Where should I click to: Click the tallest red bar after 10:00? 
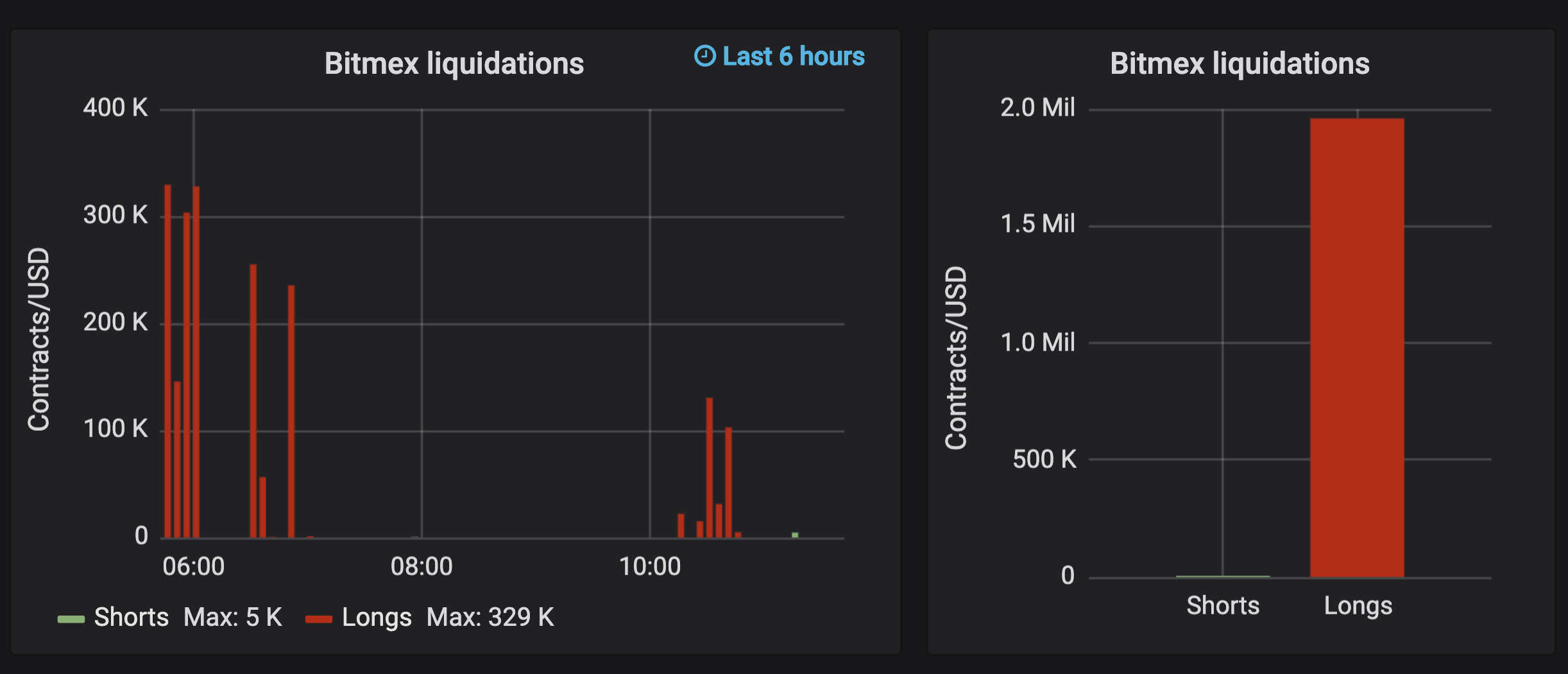710,468
